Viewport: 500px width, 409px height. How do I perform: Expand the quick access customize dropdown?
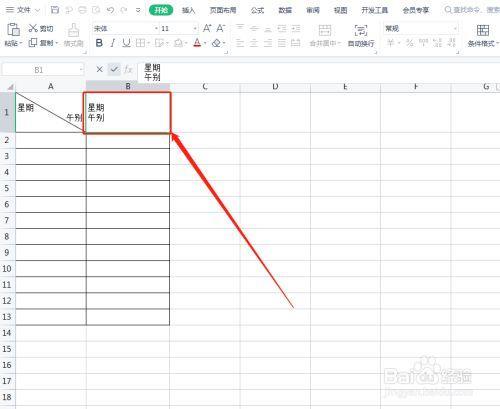click(138, 10)
